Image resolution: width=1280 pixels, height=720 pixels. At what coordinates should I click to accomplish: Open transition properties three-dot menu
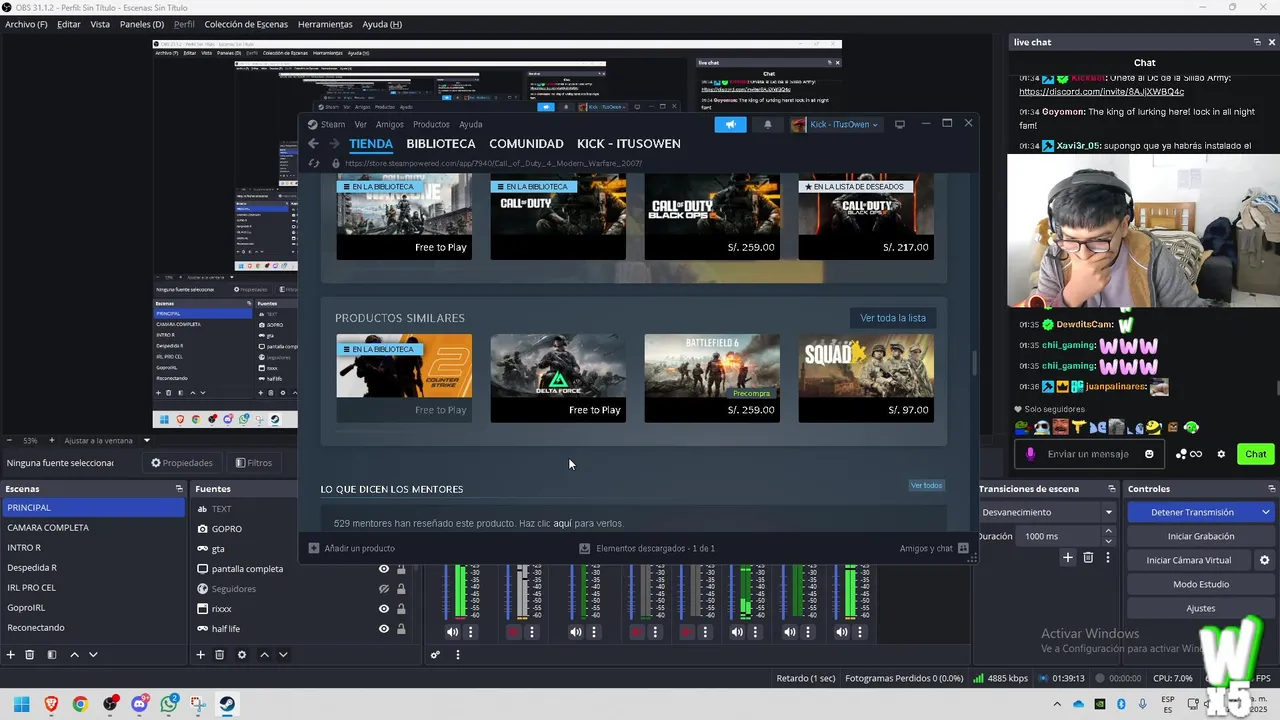[1107, 558]
